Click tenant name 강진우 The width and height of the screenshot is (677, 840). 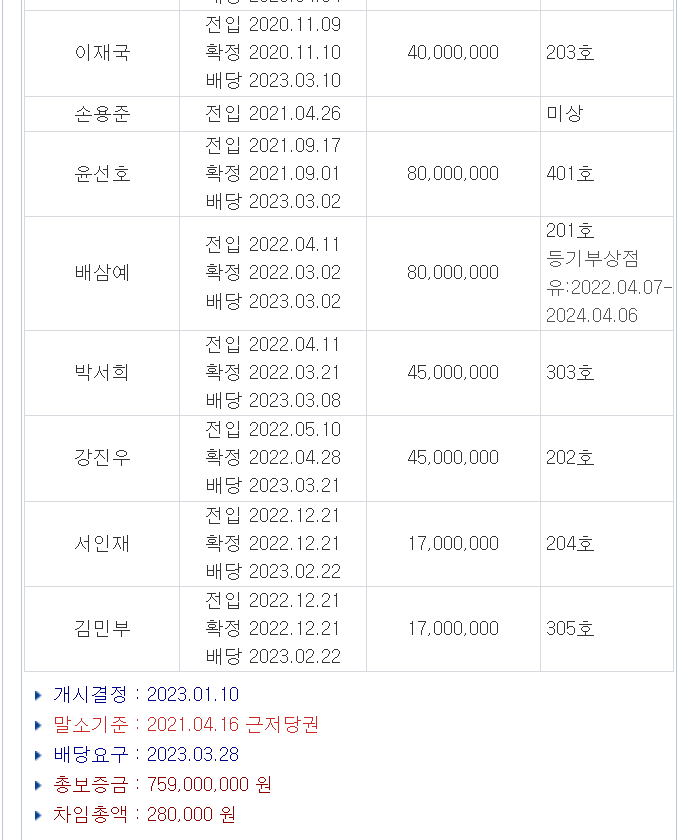[x=102, y=458]
